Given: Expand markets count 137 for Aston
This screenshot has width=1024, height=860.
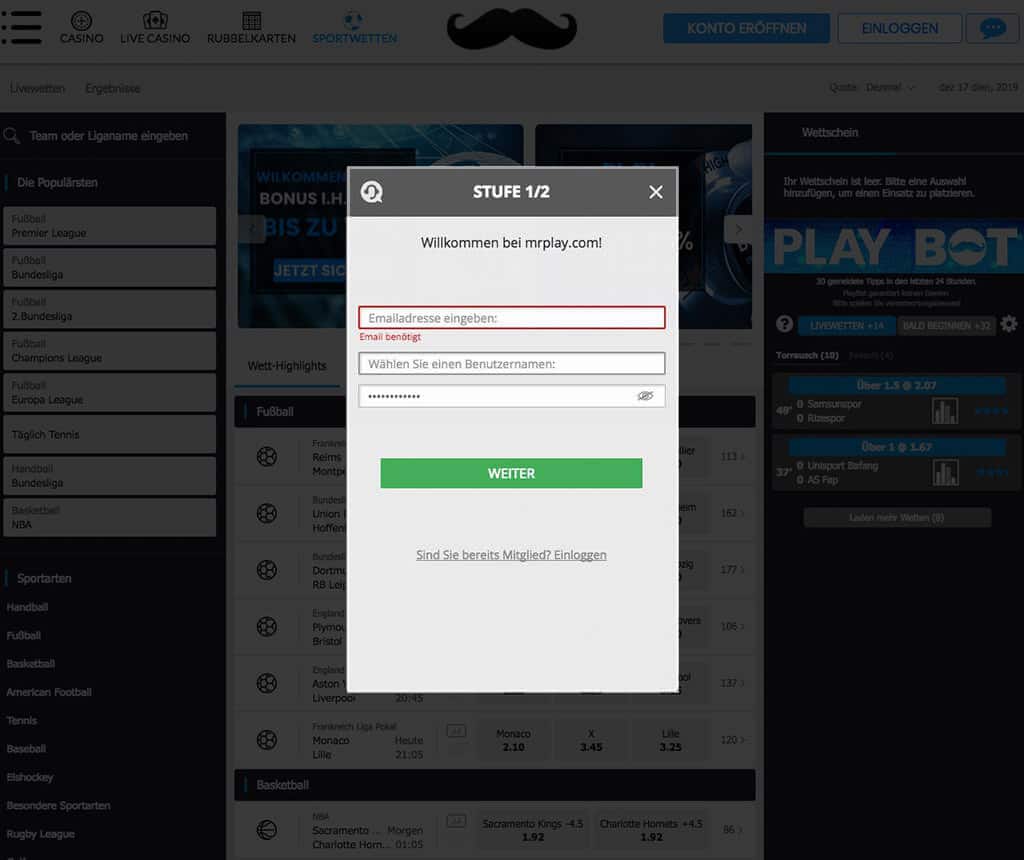Looking at the screenshot, I should [732, 683].
